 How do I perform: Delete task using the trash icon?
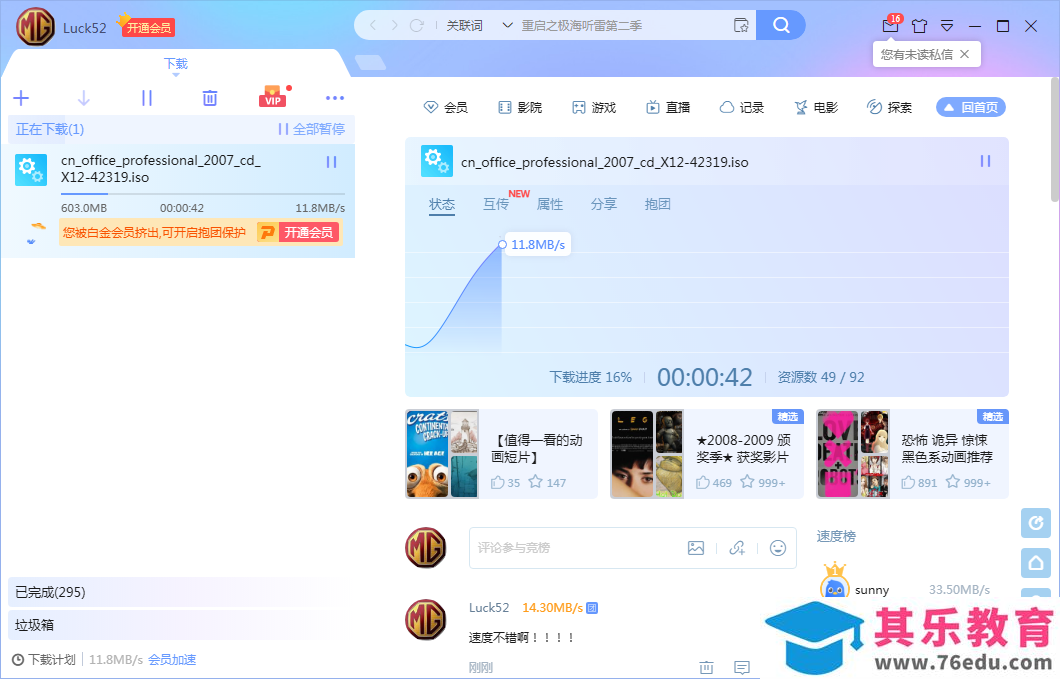pyautogui.click(x=210, y=98)
